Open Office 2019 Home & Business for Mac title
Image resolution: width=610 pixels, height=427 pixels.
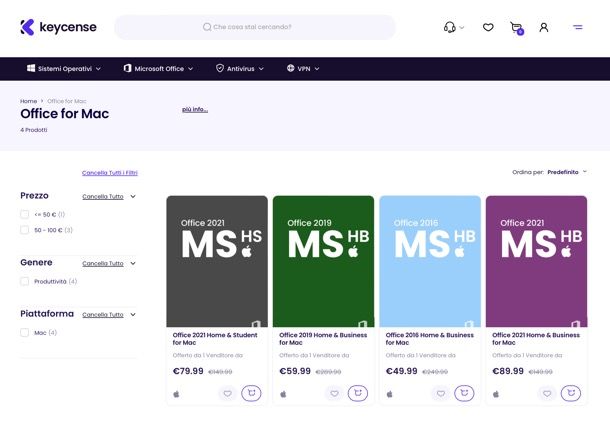(x=323, y=339)
